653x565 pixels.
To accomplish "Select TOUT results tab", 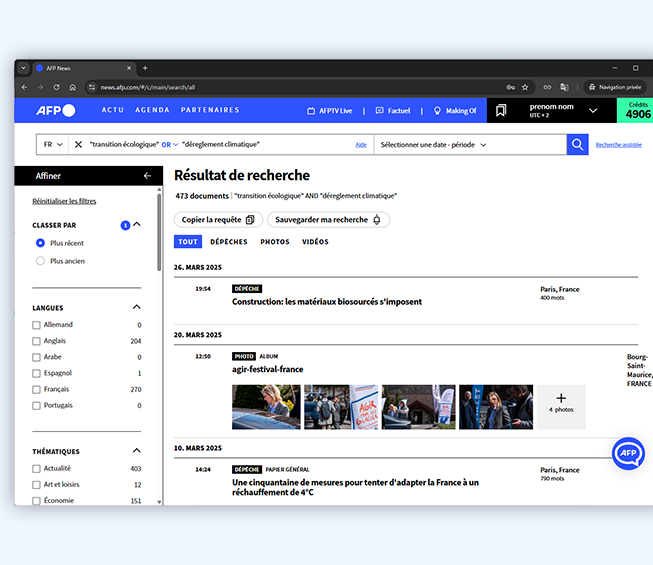I will point(188,241).
